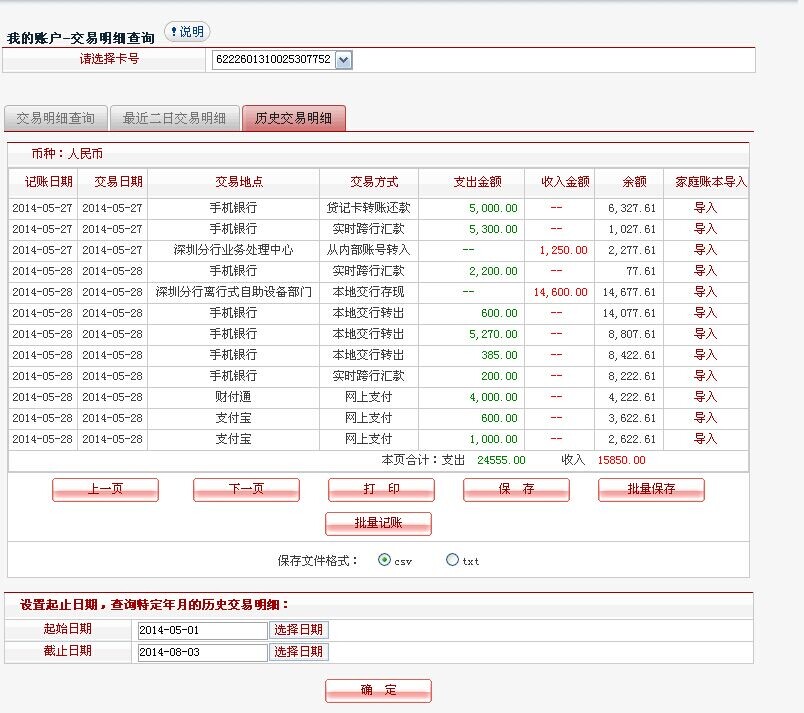Switch to 交易明细查询 tab
804x713 pixels.
pyautogui.click(x=55, y=118)
